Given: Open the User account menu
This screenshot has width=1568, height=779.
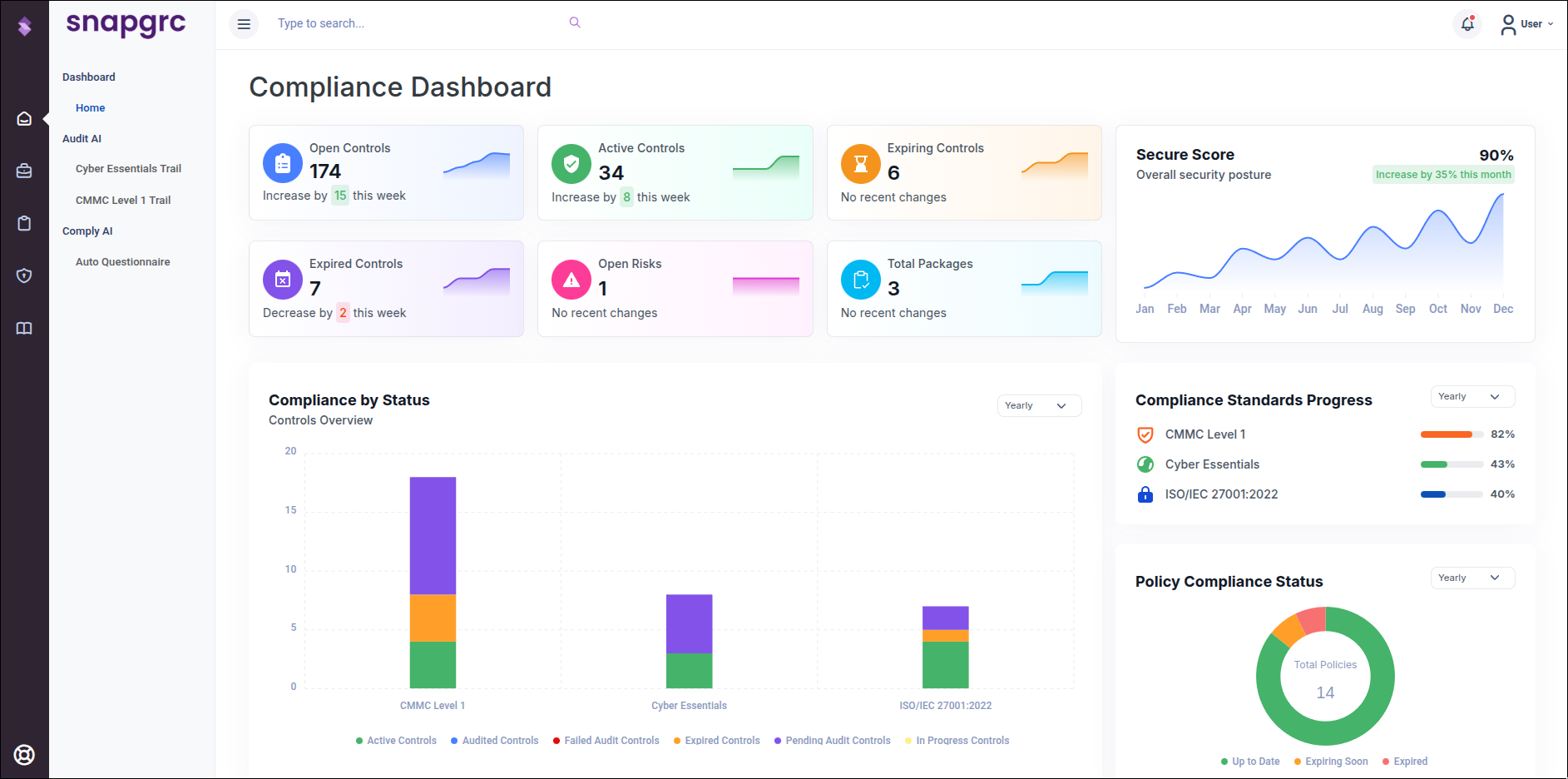Looking at the screenshot, I should [1527, 24].
